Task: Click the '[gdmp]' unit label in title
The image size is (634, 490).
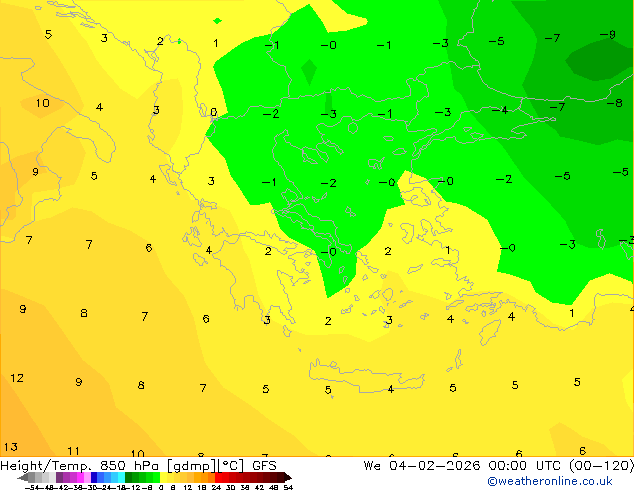Action: coord(191,466)
